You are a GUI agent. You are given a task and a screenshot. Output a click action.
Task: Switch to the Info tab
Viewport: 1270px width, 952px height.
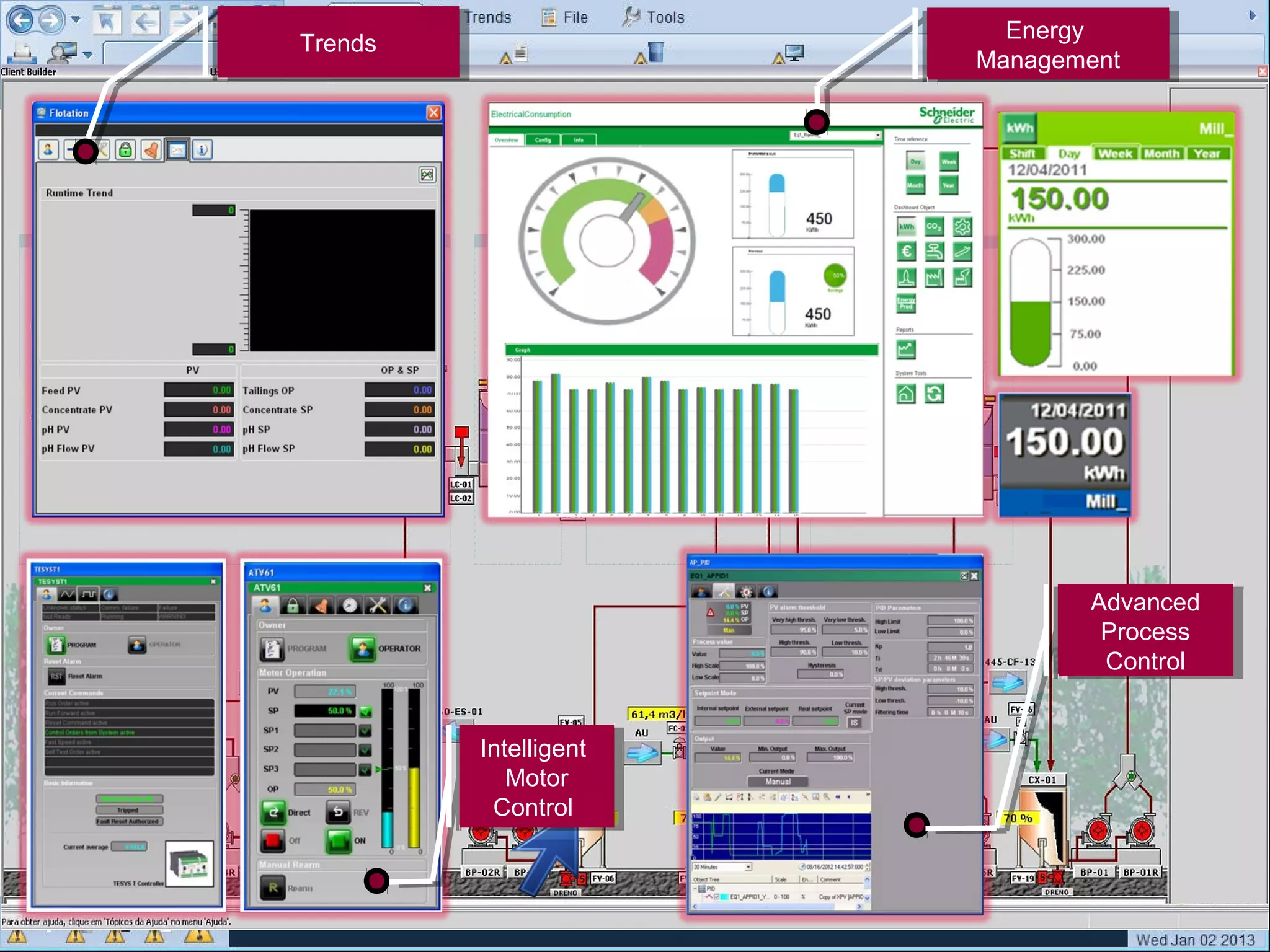[579, 140]
